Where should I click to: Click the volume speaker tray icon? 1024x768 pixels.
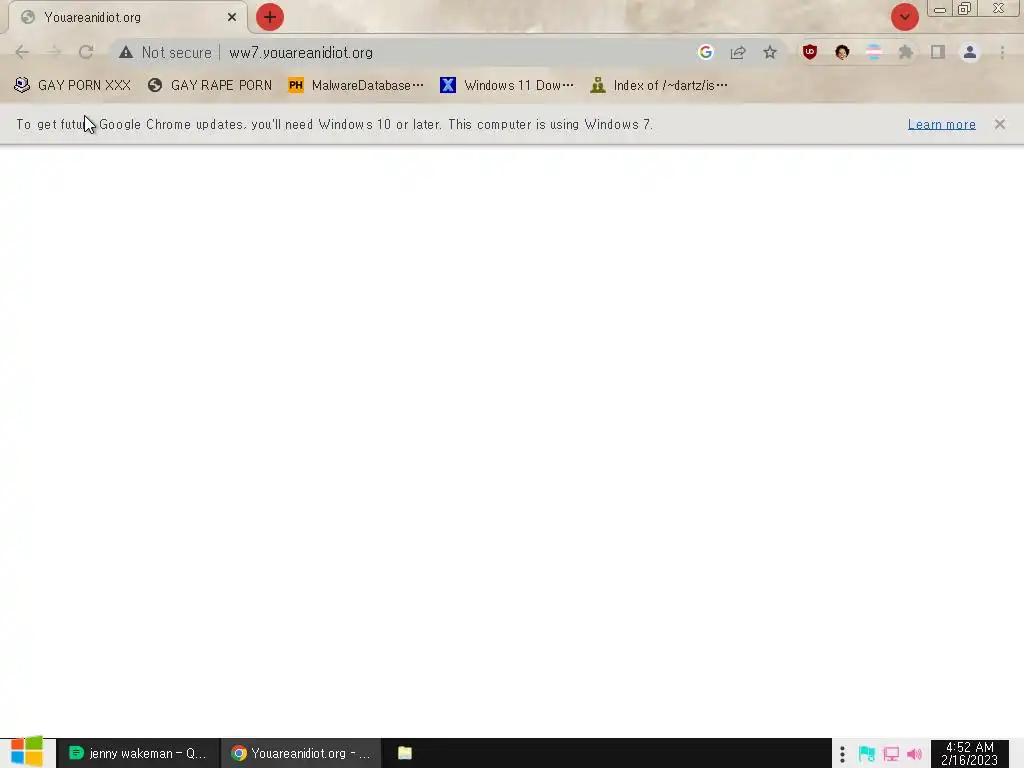coord(915,754)
